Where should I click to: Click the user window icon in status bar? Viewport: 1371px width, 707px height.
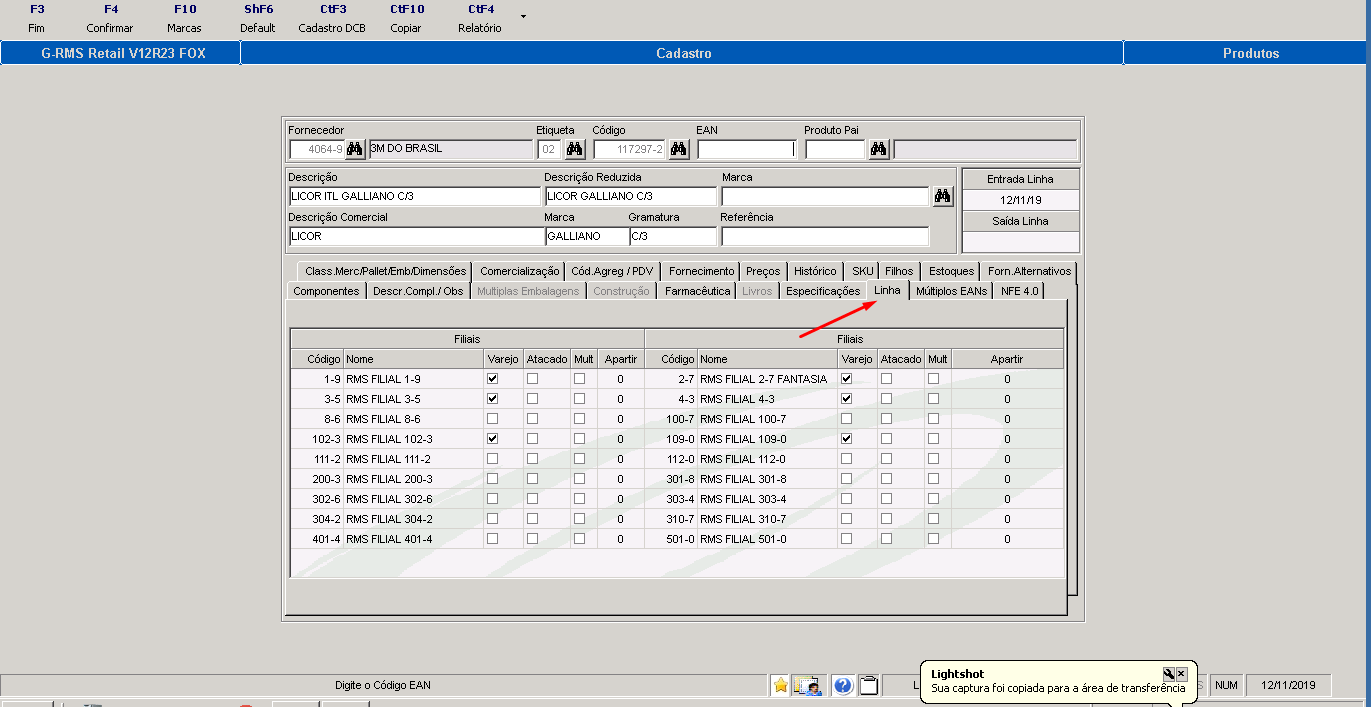808,685
